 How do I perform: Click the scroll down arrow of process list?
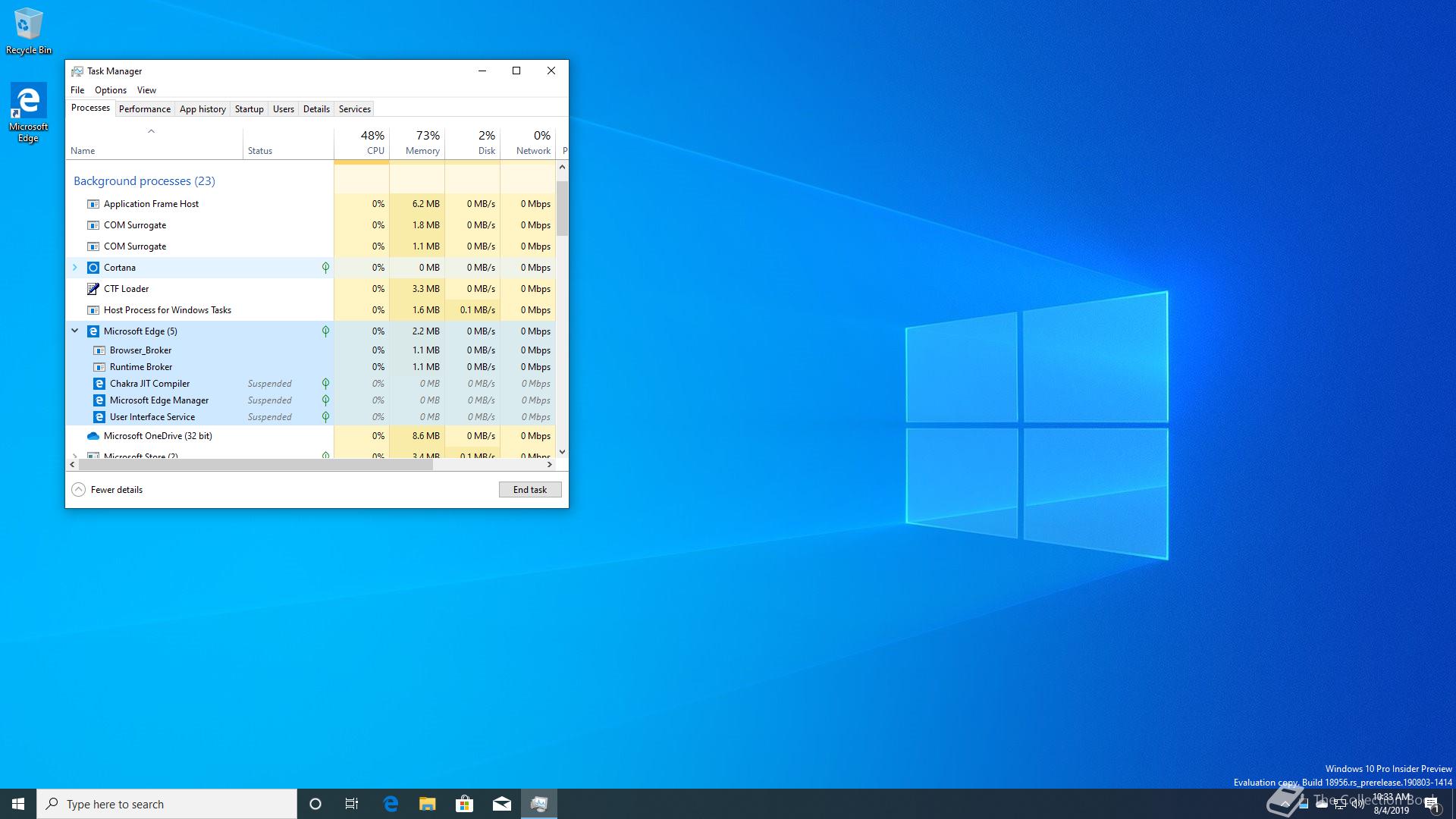pos(562,452)
